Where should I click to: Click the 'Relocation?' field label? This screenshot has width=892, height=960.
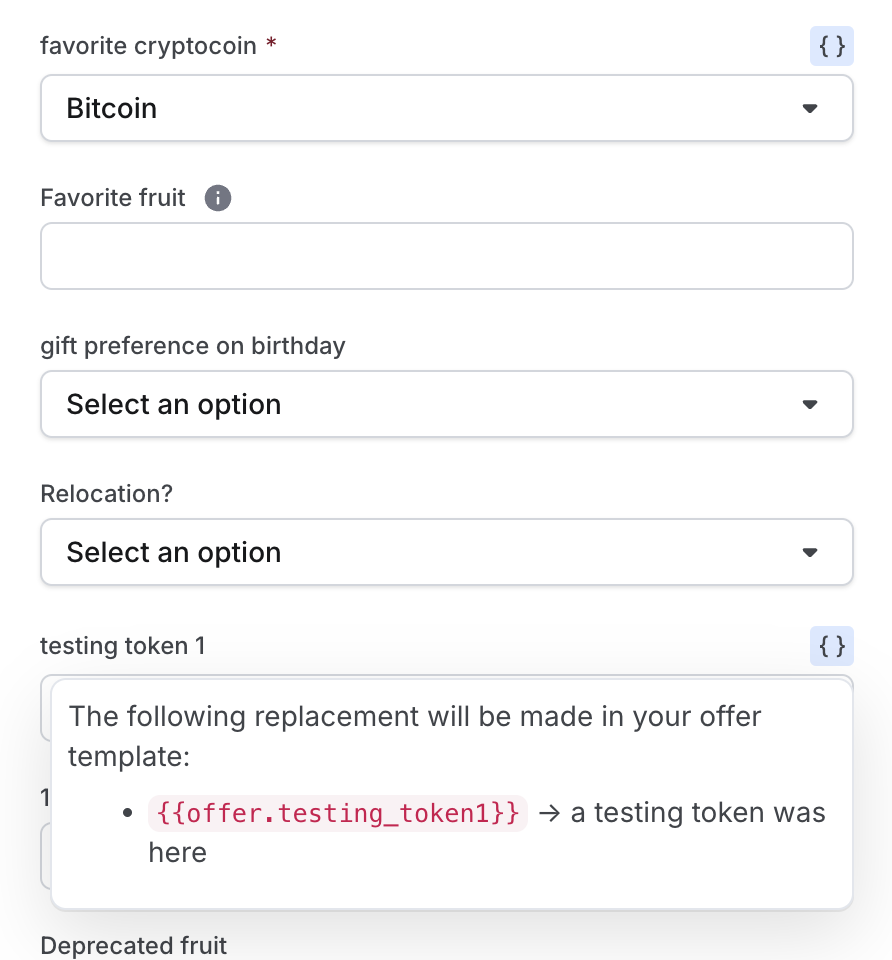107,493
